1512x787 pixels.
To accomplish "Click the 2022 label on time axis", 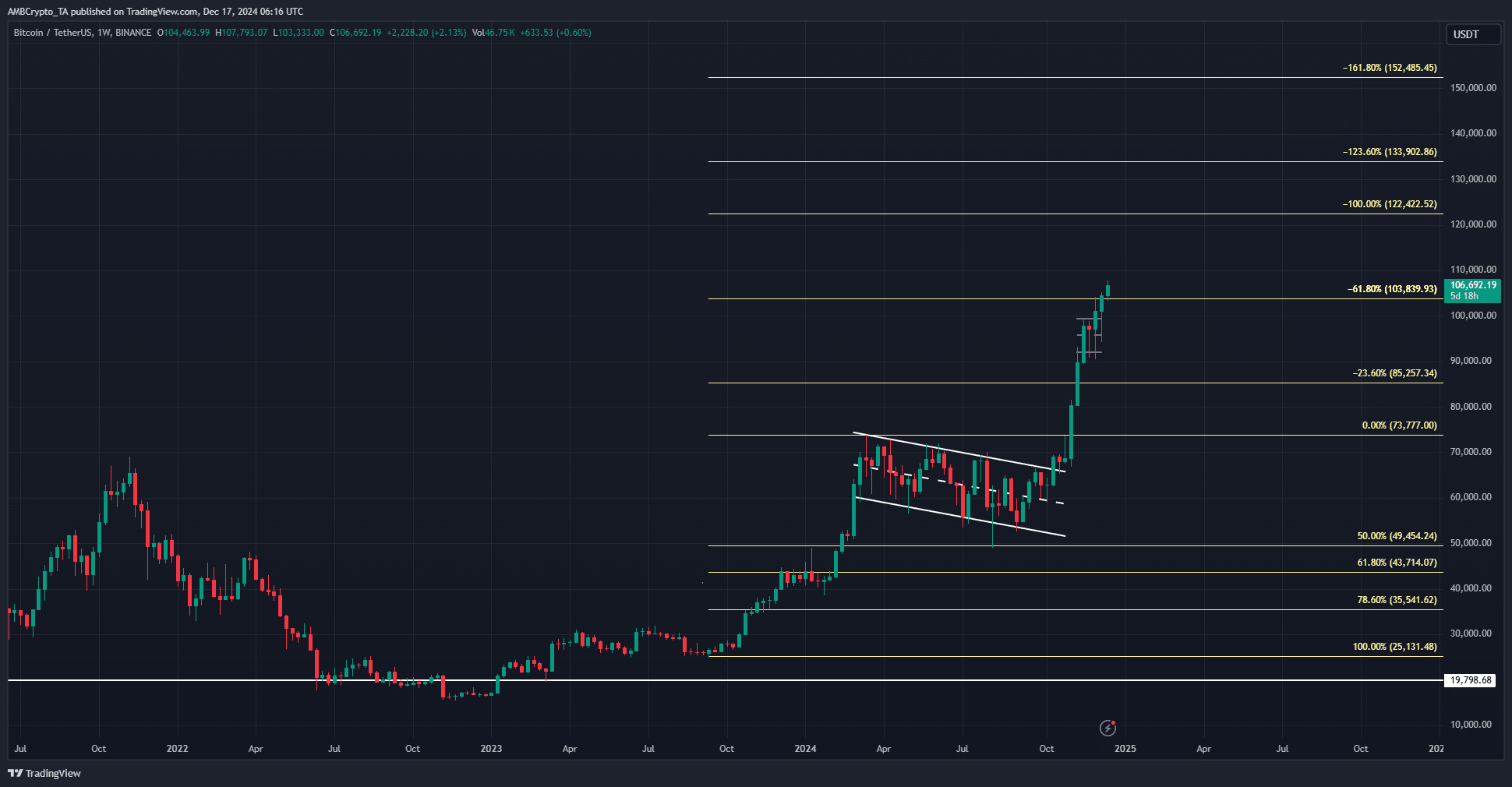I will [x=178, y=749].
